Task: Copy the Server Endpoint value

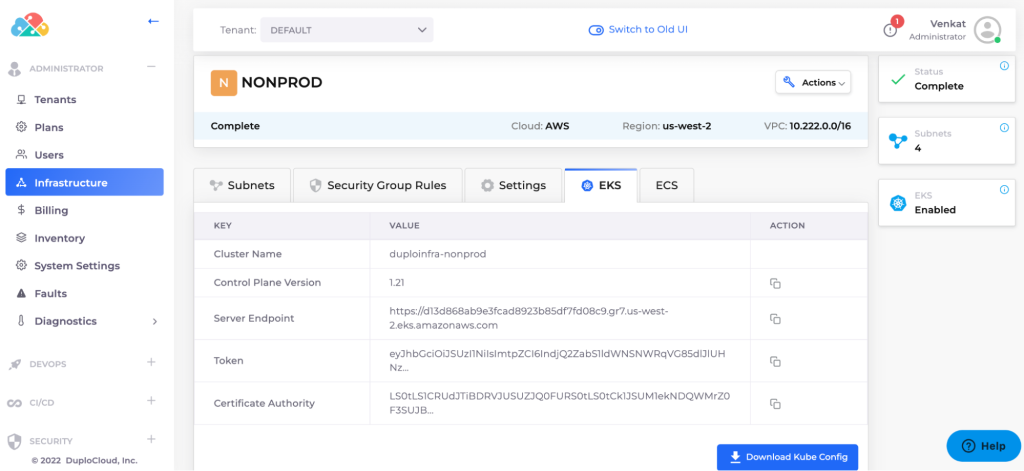Action: pos(774,319)
